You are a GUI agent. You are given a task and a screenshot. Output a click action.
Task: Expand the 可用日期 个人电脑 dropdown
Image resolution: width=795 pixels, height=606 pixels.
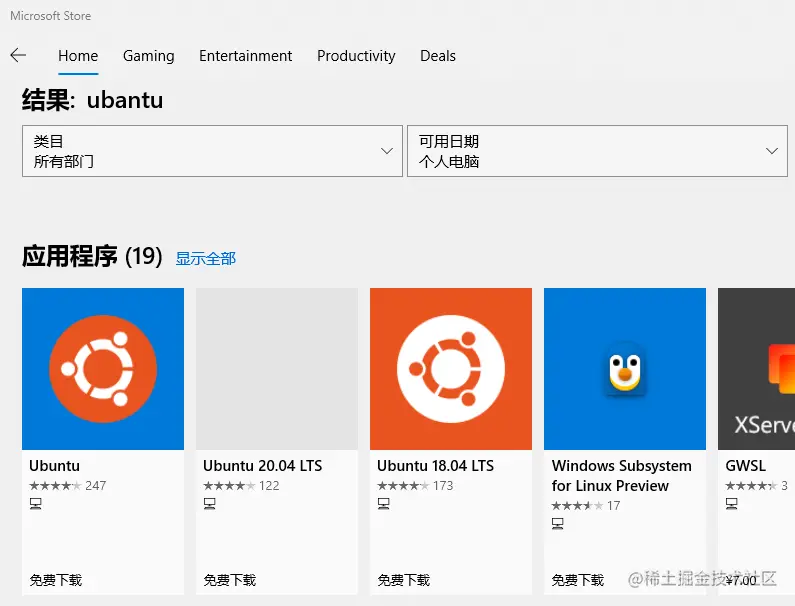point(597,151)
